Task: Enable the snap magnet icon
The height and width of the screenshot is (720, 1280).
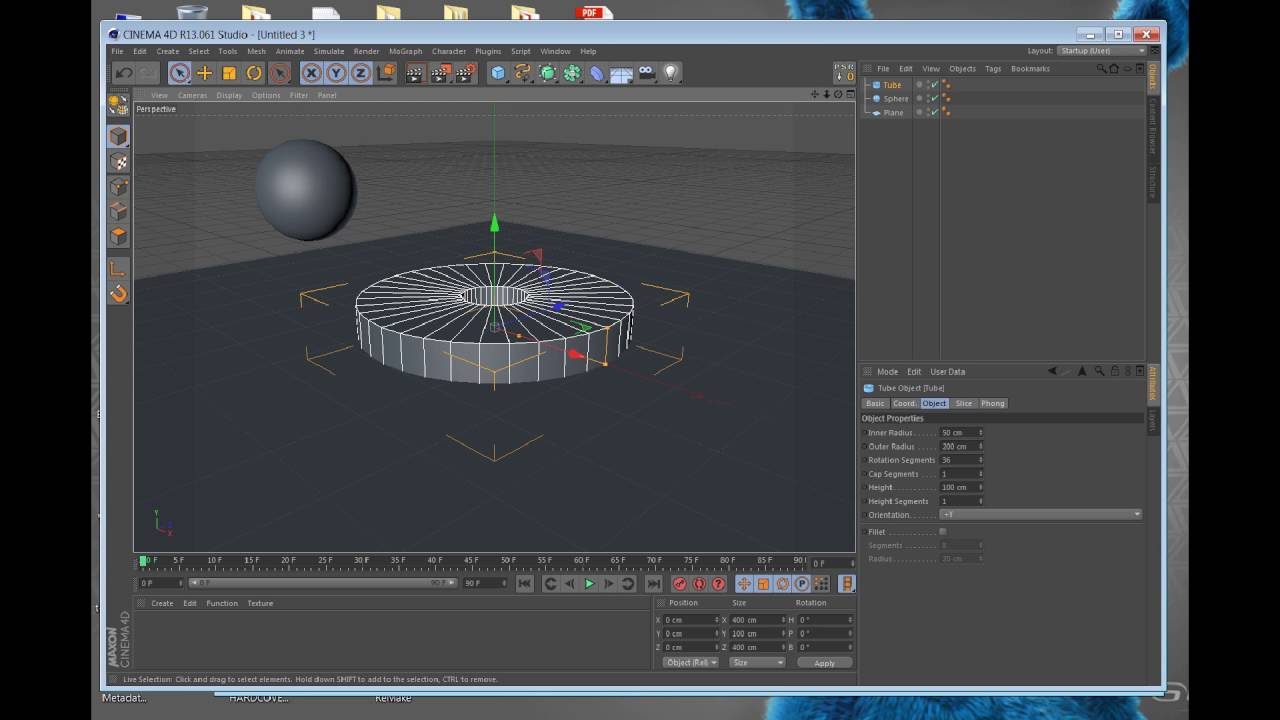Action: [118, 293]
